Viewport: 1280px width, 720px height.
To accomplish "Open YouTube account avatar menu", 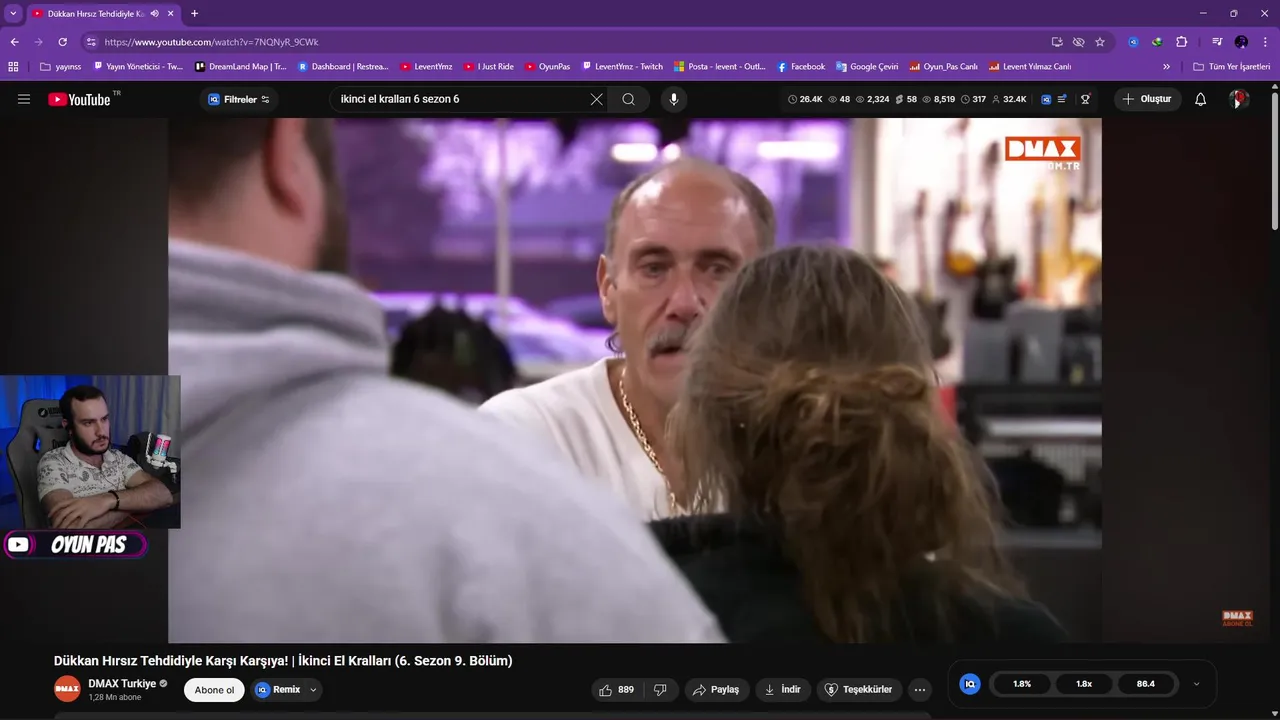I will [1239, 99].
